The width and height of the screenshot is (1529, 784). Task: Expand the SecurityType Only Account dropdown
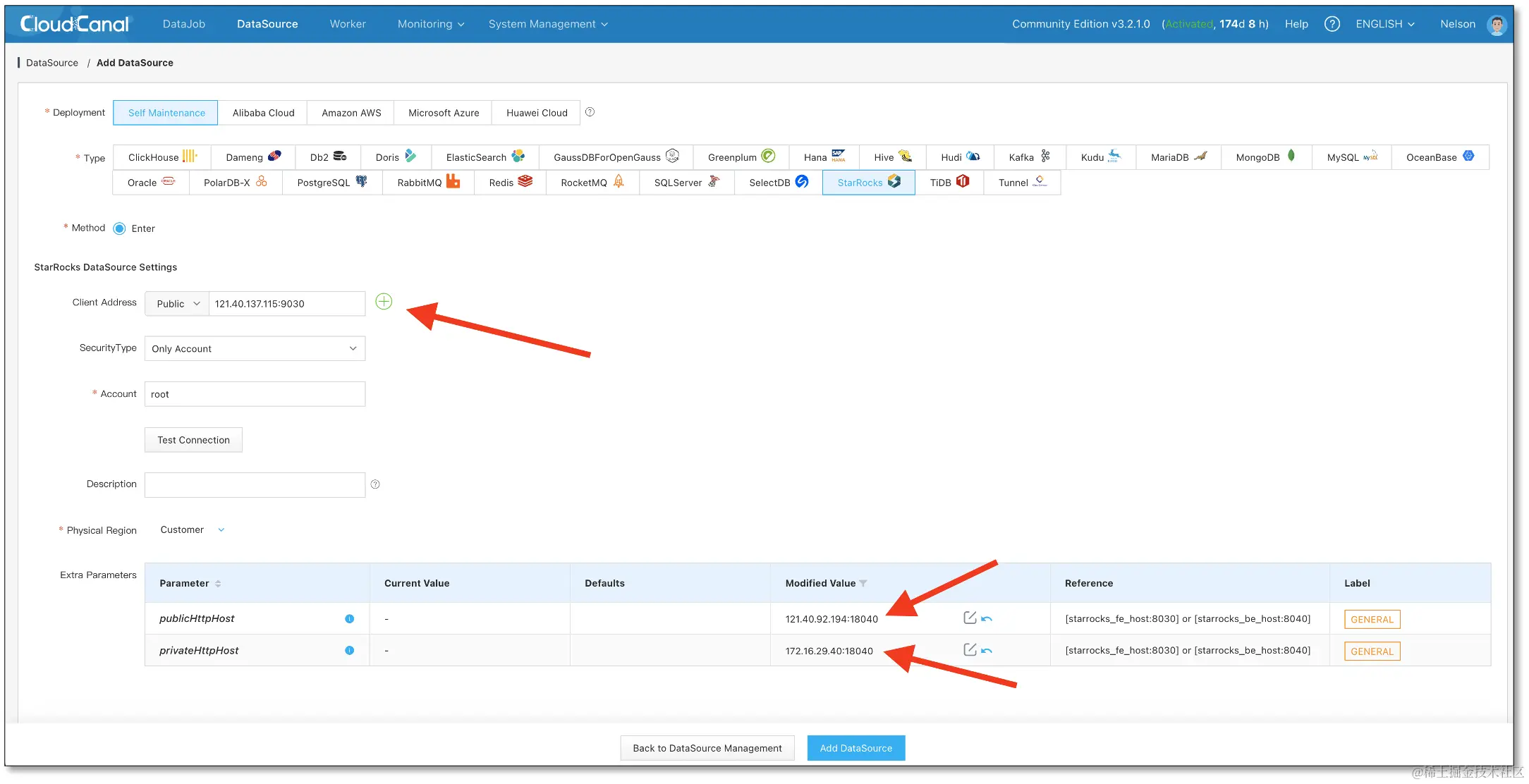pos(255,349)
